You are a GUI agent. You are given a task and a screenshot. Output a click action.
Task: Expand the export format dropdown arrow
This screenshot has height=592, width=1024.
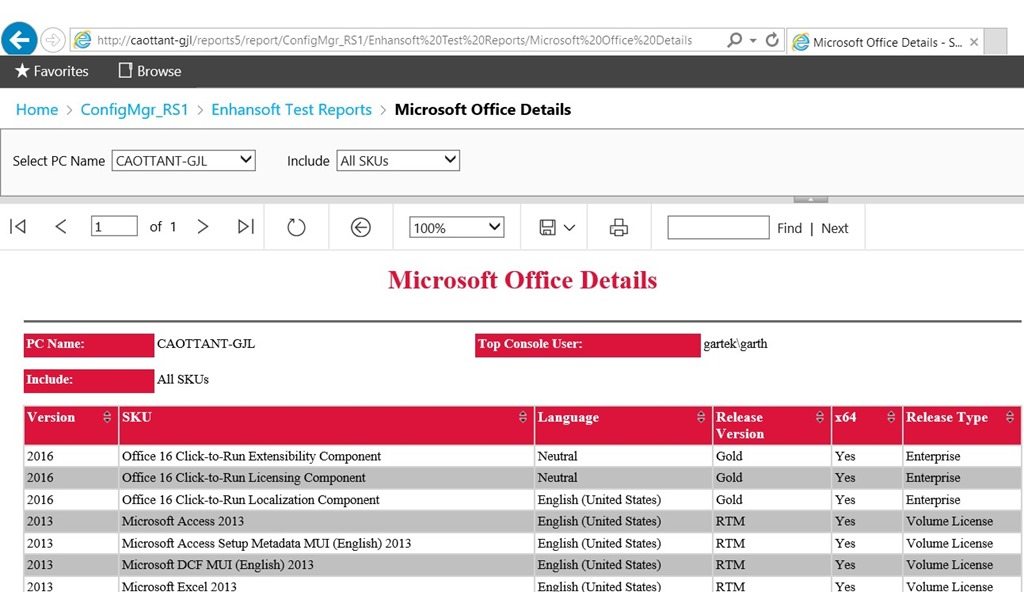569,228
